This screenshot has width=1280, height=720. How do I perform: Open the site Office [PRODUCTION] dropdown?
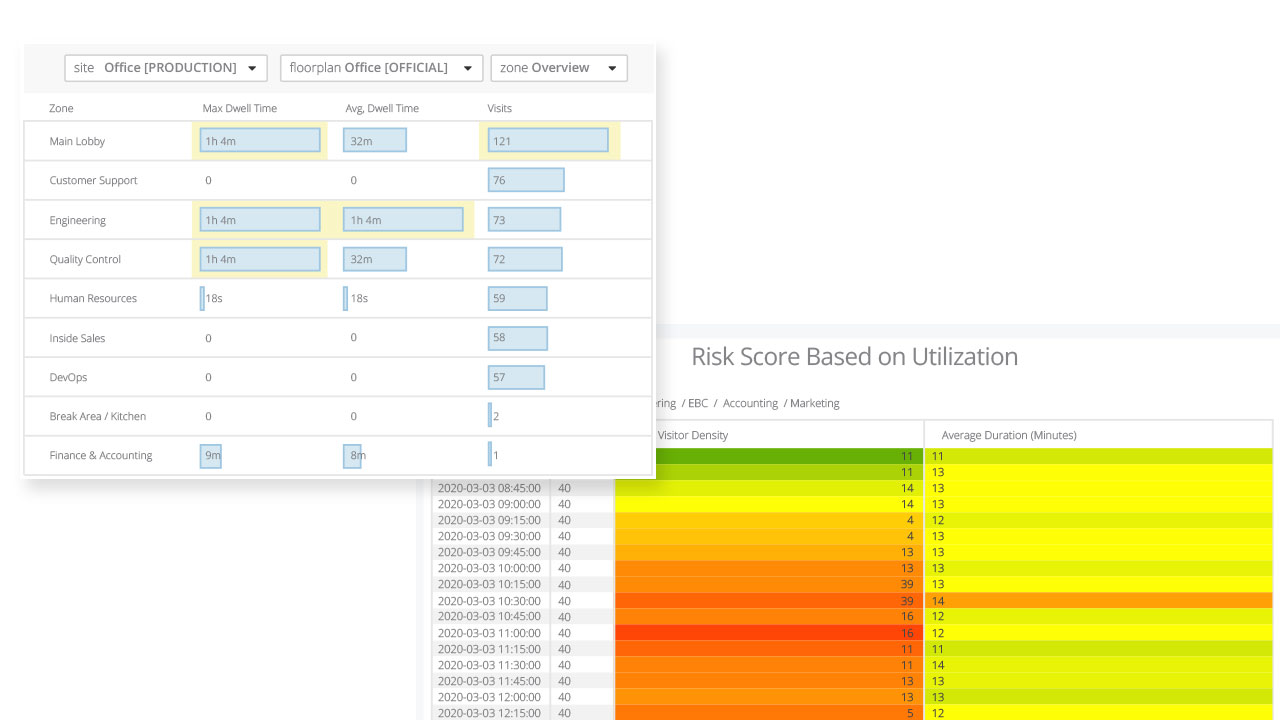click(166, 68)
